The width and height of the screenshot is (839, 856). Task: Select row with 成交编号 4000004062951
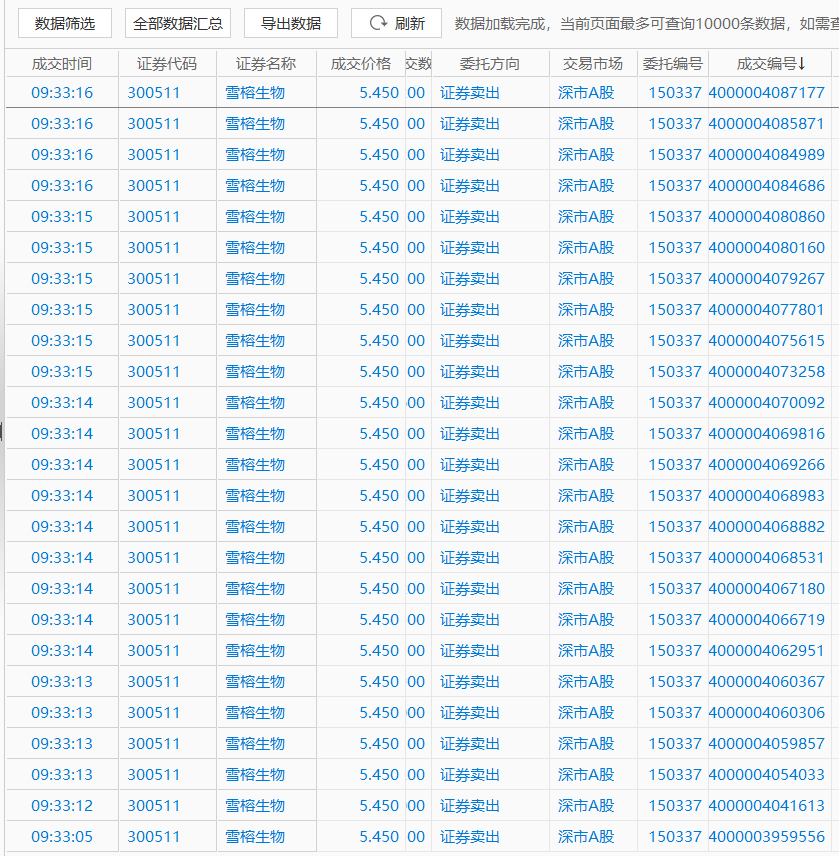419,651
